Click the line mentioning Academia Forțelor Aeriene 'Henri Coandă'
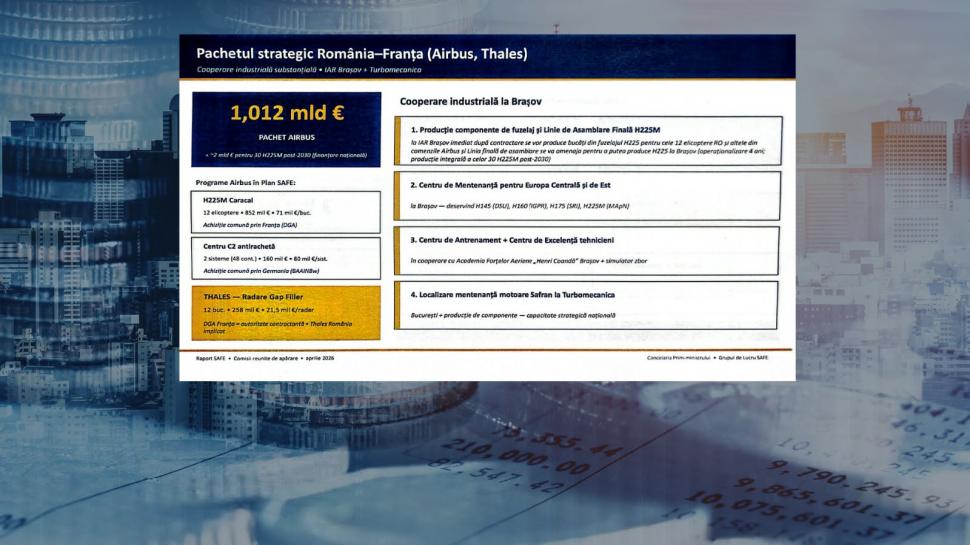The image size is (970, 545). coord(529,261)
